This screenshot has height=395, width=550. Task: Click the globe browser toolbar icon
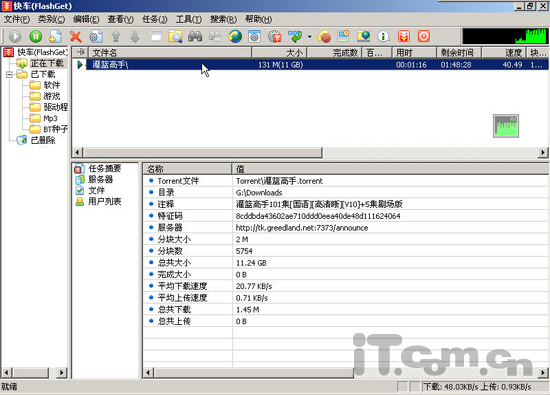click(235, 36)
